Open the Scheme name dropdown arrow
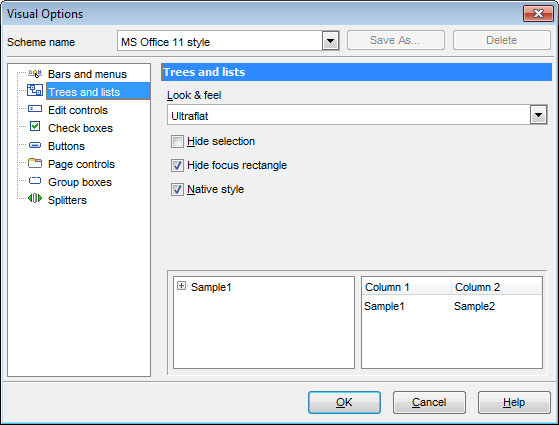The image size is (559, 425). tap(330, 41)
